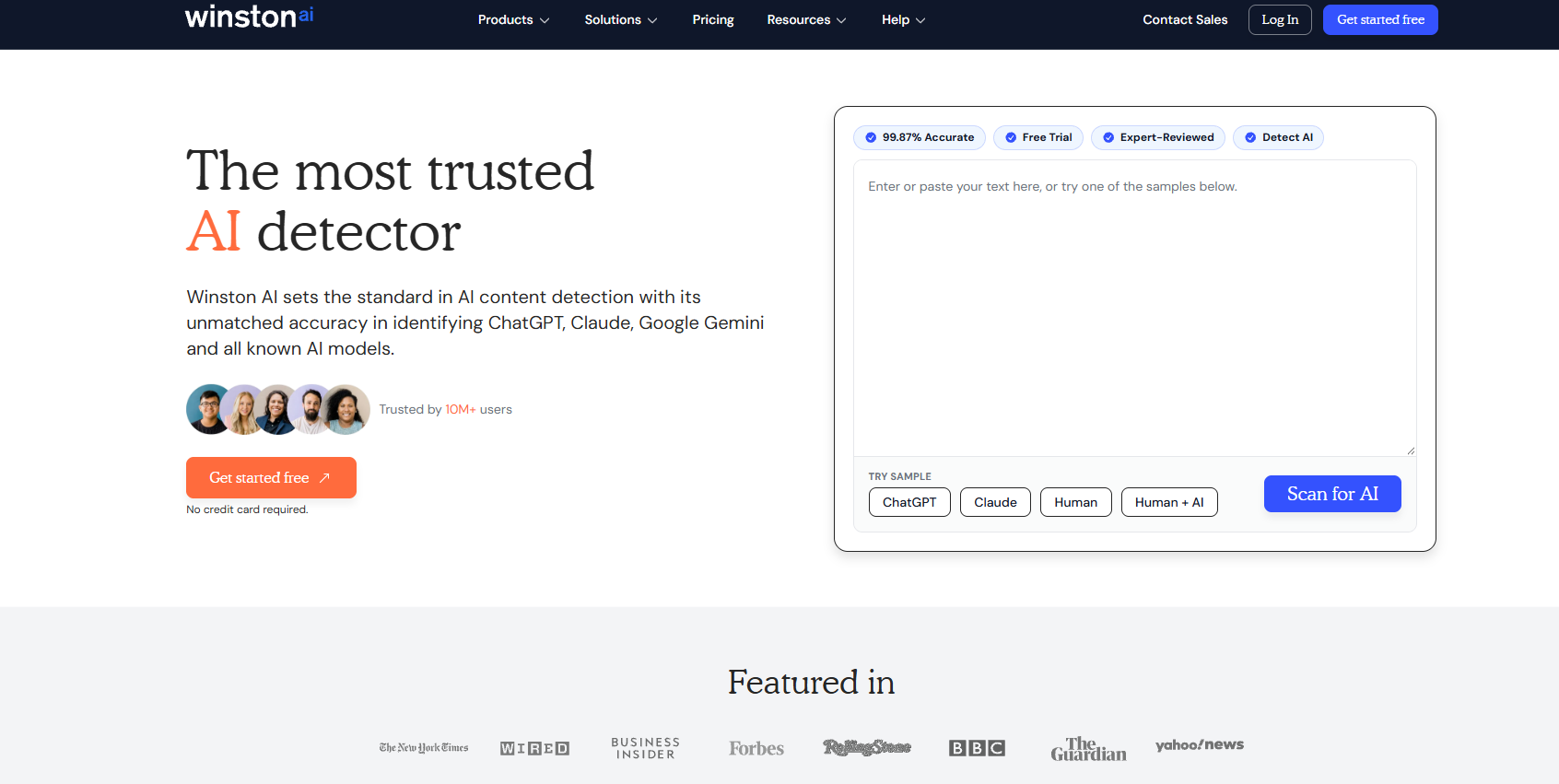The width and height of the screenshot is (1559, 784).
Task: Expand the Resources dropdown menu
Action: point(806,19)
